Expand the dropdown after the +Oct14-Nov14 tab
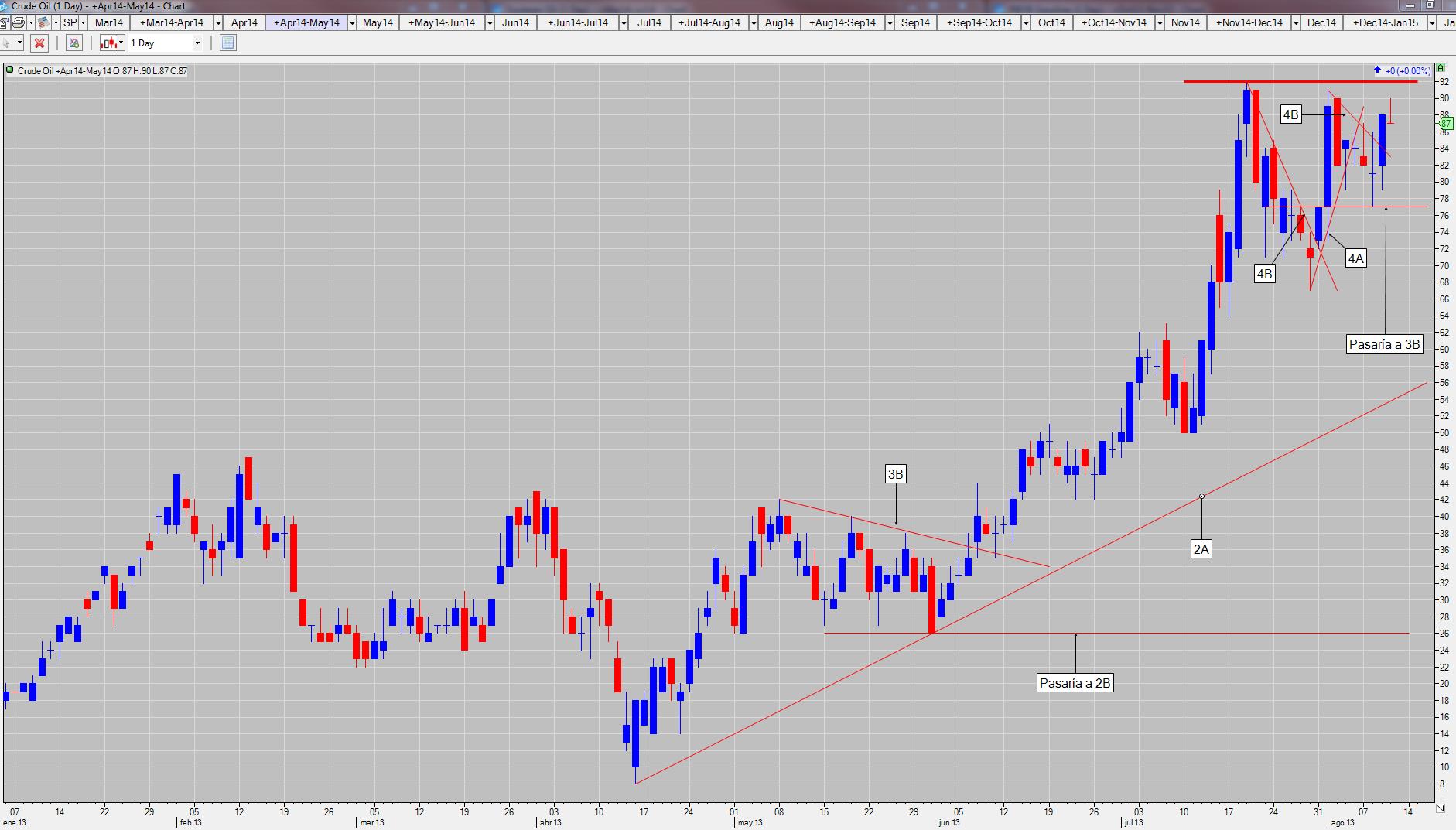 tap(1160, 22)
